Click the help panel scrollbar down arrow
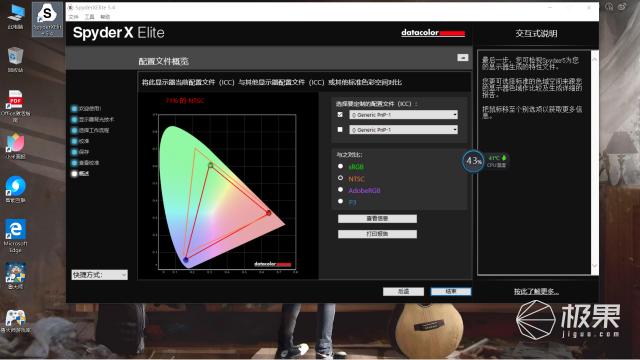 [x=595, y=266]
